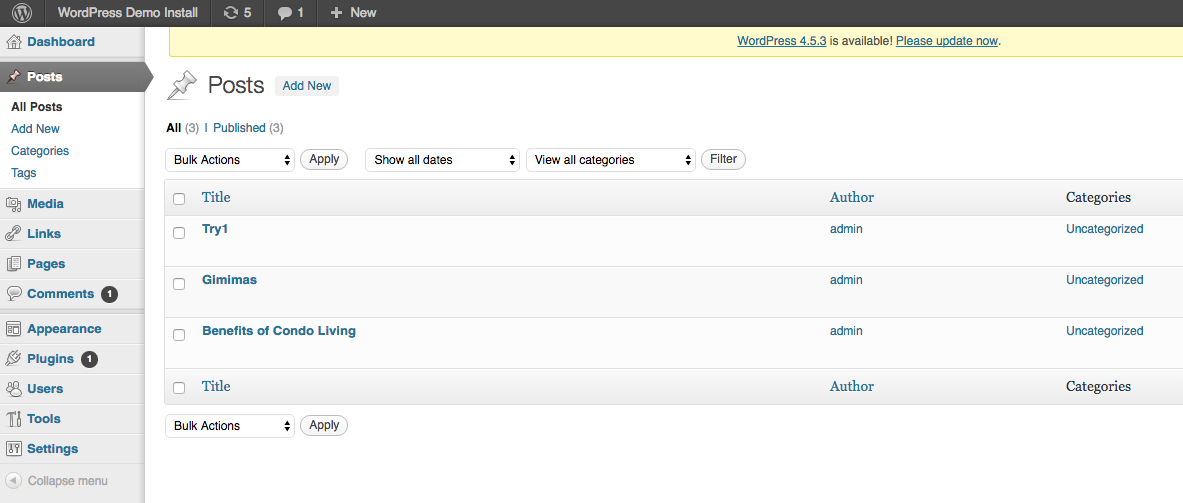Check the Try1 post checkbox
The image size is (1183, 503).
[179, 233]
